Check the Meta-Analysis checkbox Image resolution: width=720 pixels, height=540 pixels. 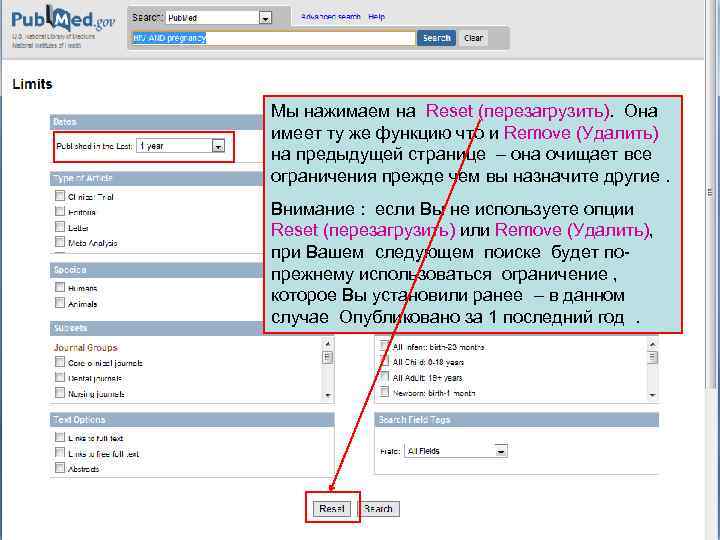[x=60, y=242]
